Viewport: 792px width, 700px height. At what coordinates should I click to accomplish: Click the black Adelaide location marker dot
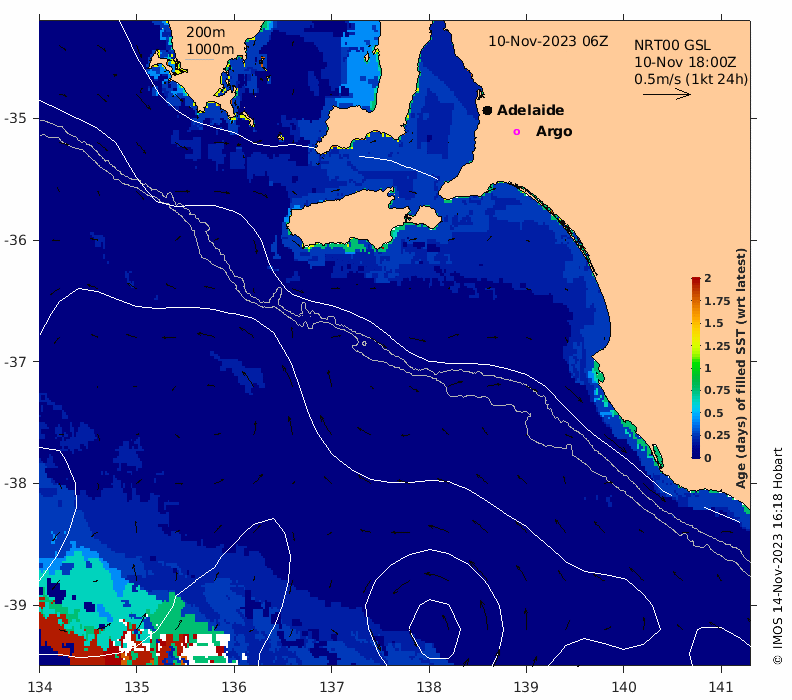487,110
